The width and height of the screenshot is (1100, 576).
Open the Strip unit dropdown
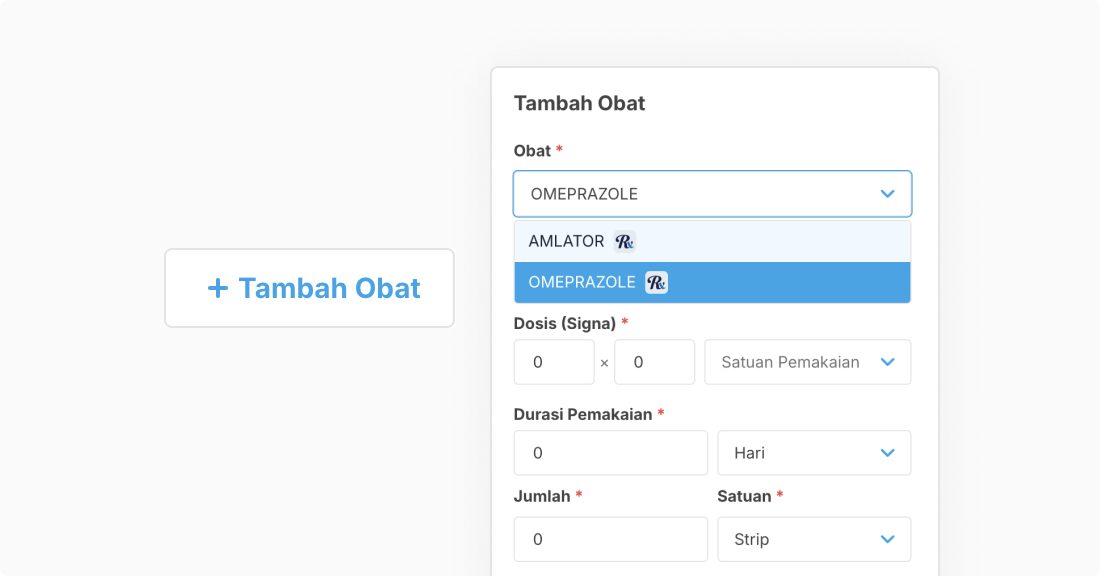coord(814,539)
